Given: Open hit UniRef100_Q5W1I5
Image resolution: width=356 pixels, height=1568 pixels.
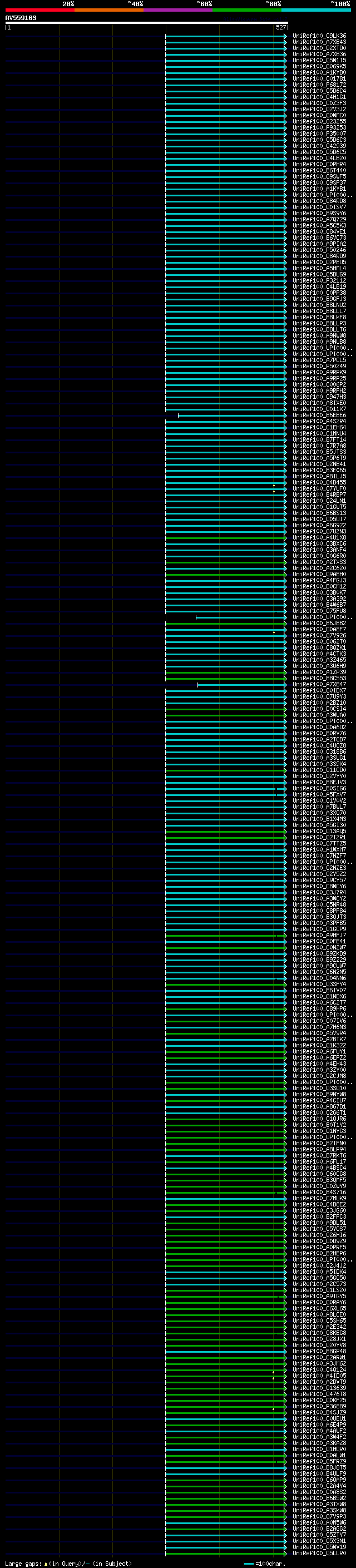Looking at the screenshot, I should pyautogui.click(x=319, y=60).
